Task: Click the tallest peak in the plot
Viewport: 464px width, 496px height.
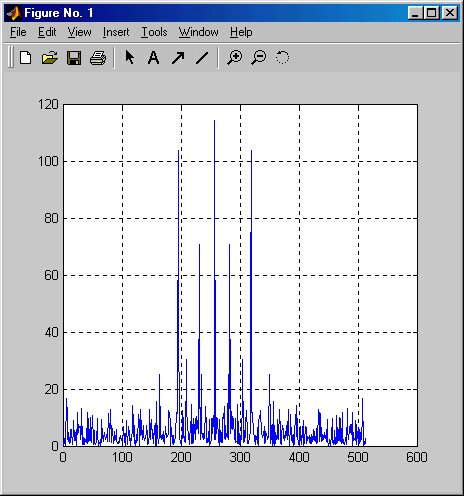Action: click(x=214, y=121)
